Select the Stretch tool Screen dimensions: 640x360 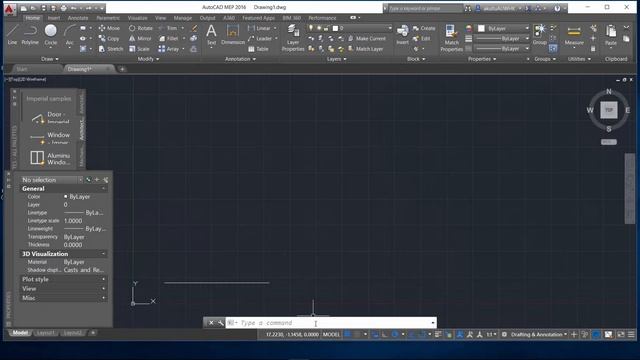[111, 49]
